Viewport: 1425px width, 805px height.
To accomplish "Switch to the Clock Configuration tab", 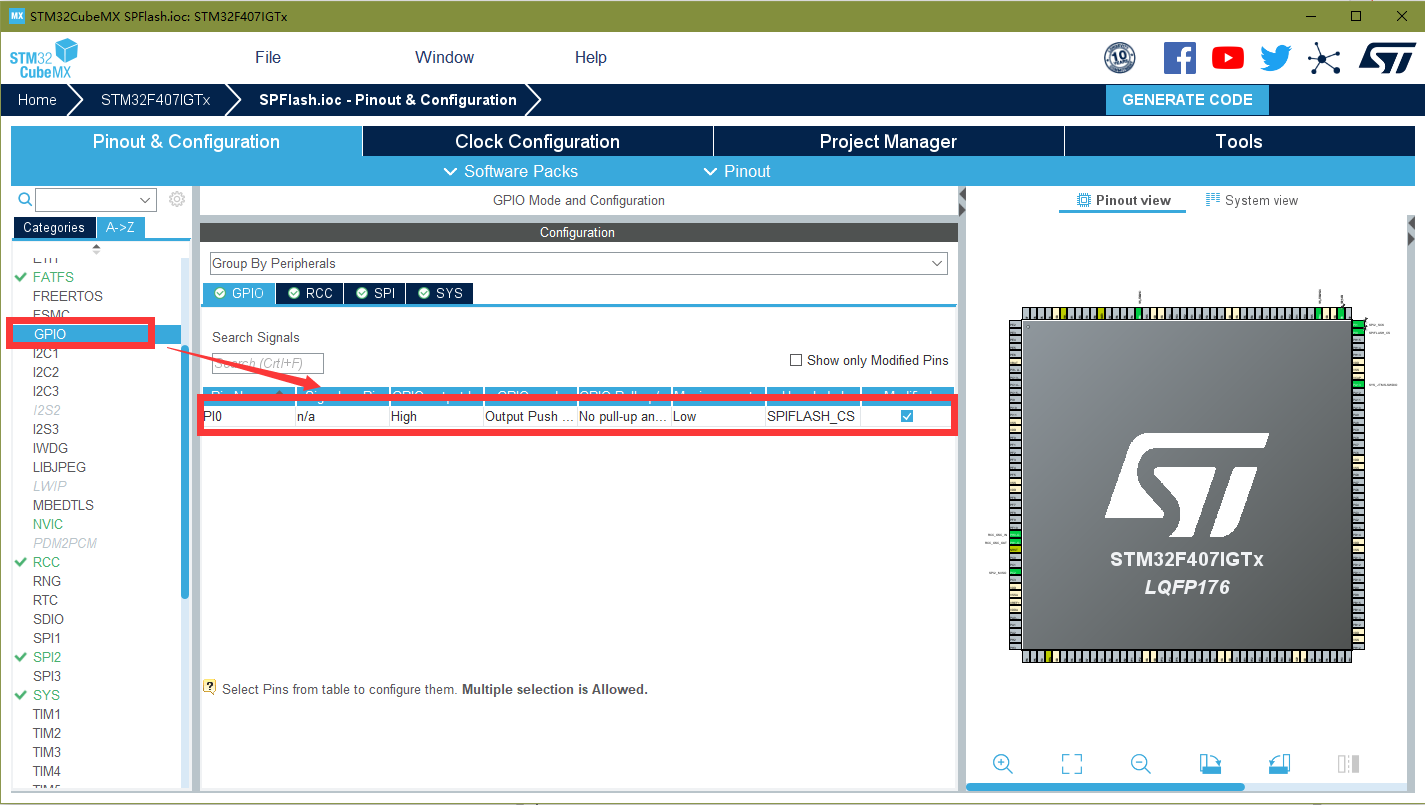I will (537, 141).
